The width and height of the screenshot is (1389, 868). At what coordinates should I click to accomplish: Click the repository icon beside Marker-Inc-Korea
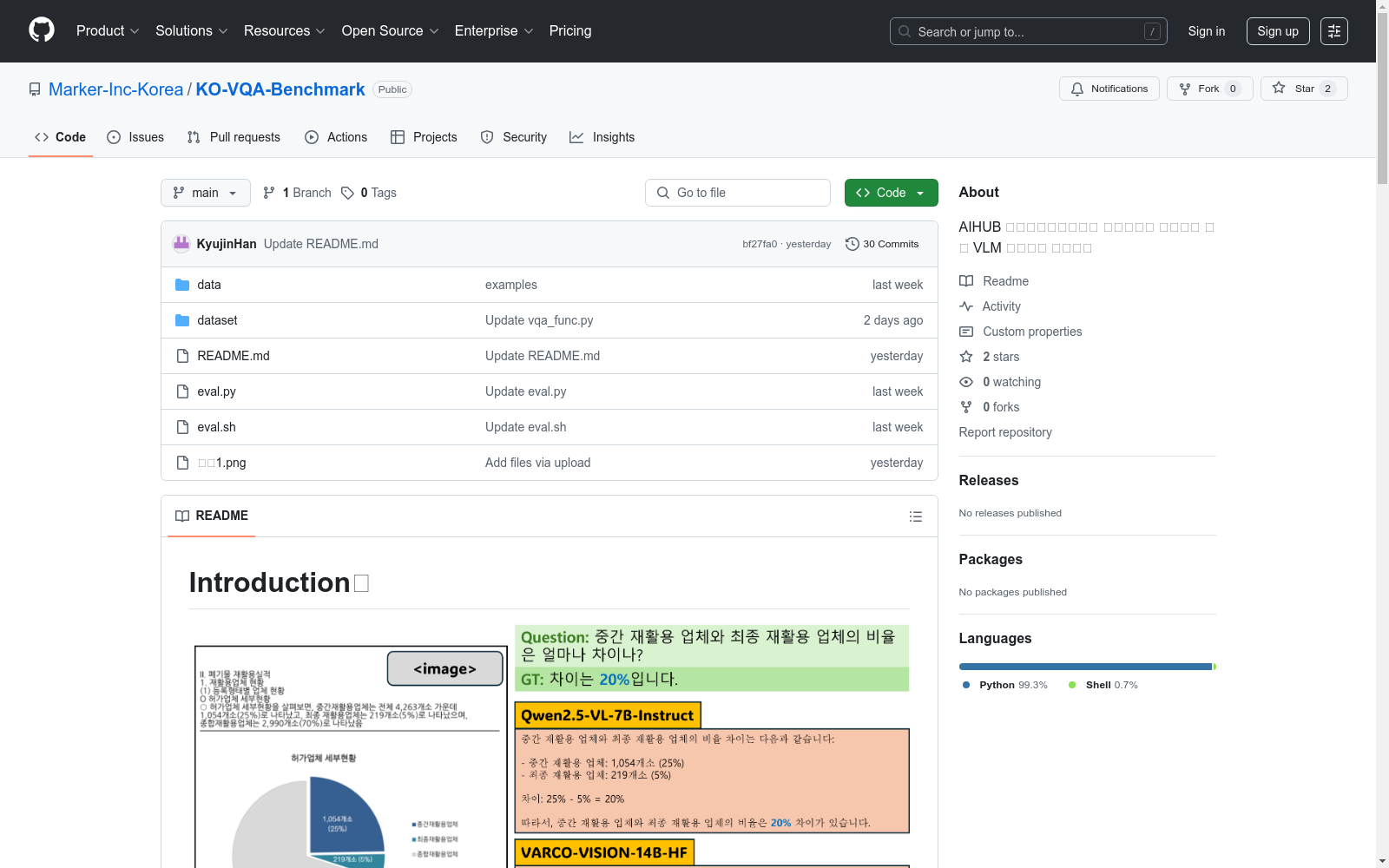[x=35, y=89]
